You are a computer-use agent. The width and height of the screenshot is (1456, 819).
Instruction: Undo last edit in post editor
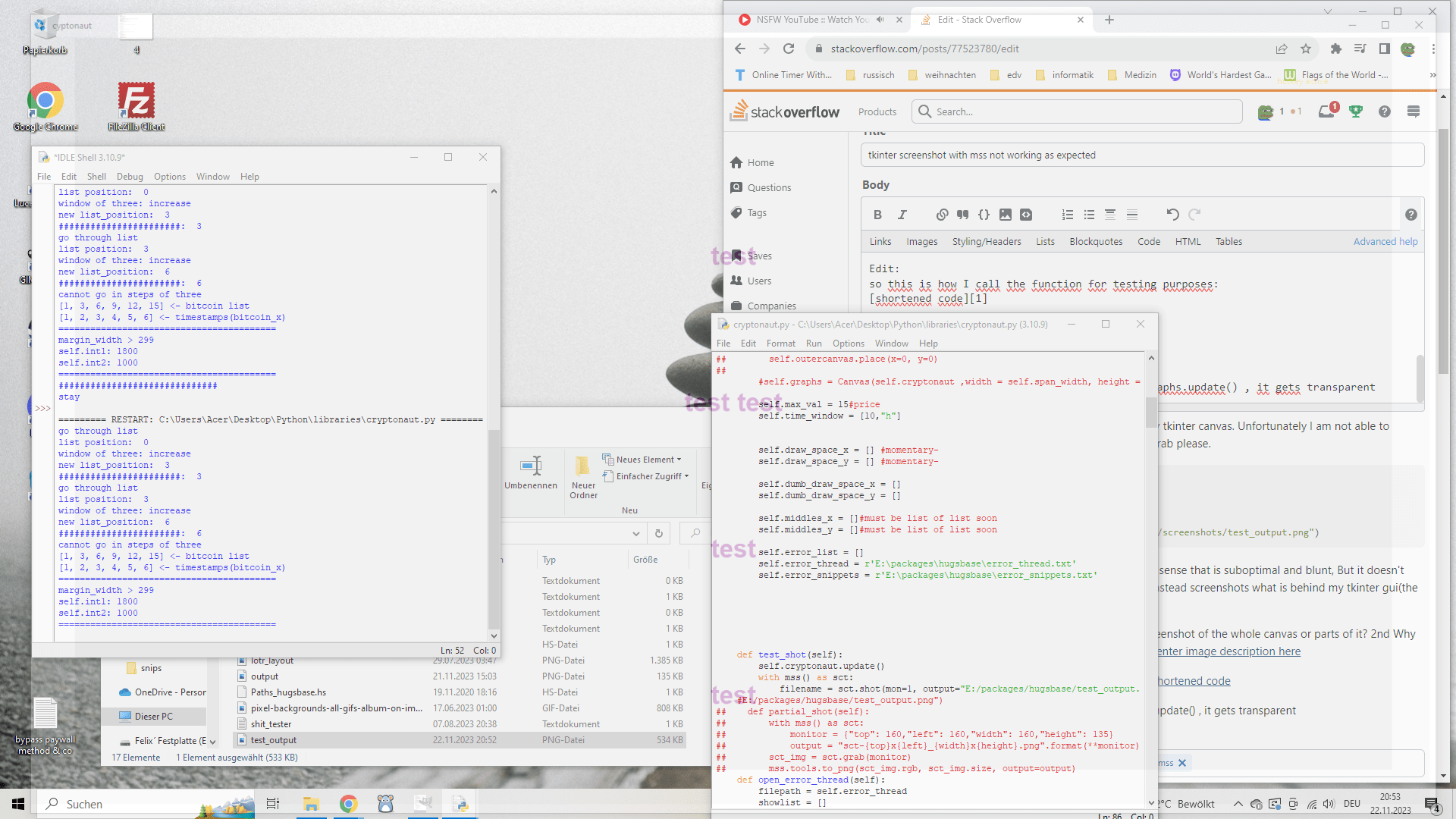tap(1172, 215)
